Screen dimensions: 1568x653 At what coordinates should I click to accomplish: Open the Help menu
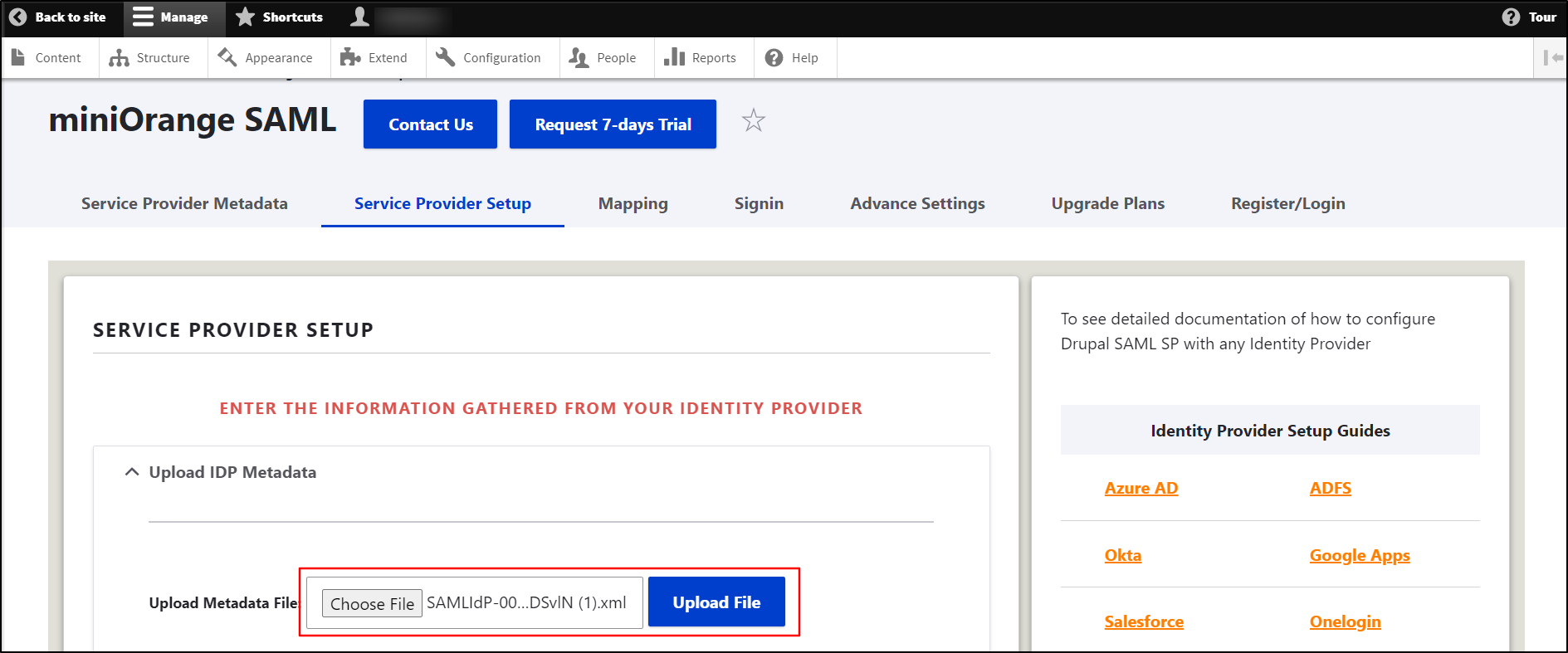[x=795, y=58]
